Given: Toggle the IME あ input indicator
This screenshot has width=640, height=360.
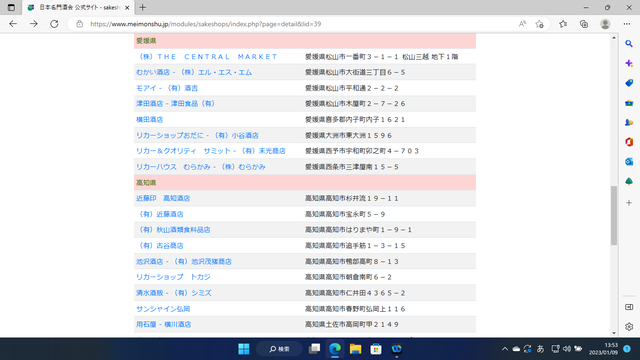Looking at the screenshot, I should [540, 349].
